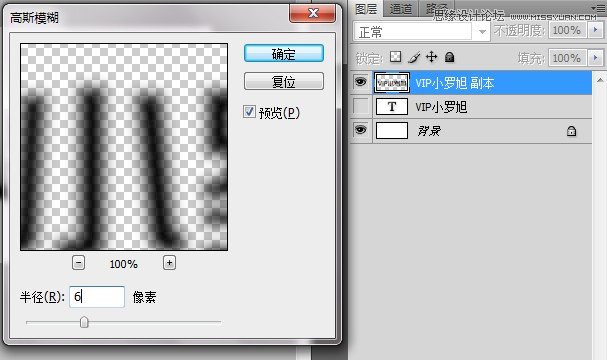Select the 背景 layer name
Viewport: 607px width, 360px height.
click(x=429, y=131)
